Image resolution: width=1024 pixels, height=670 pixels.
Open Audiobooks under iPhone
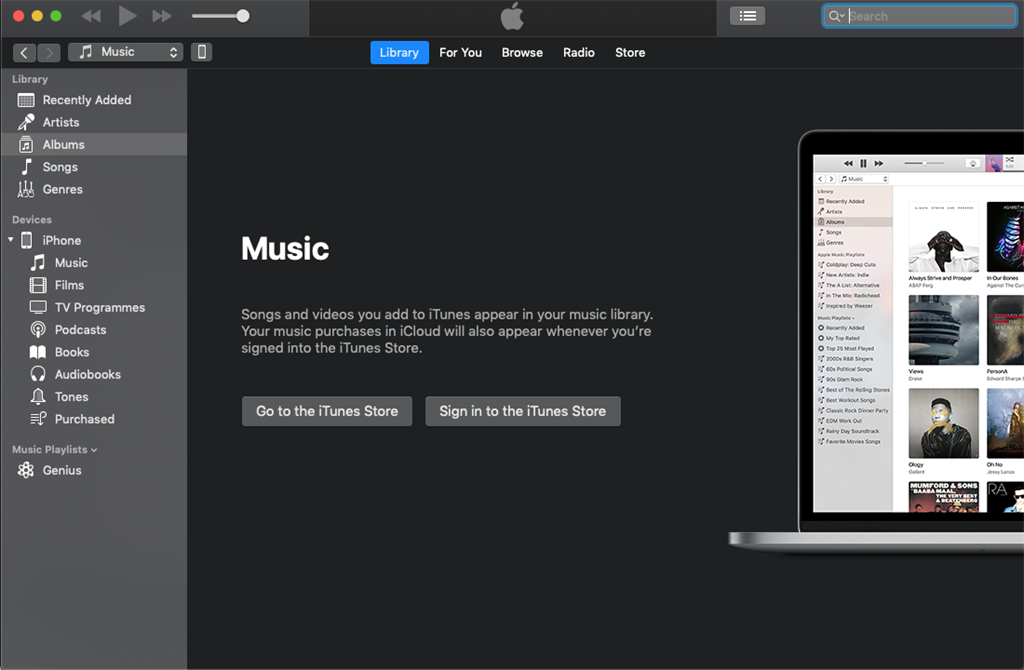pos(94,374)
